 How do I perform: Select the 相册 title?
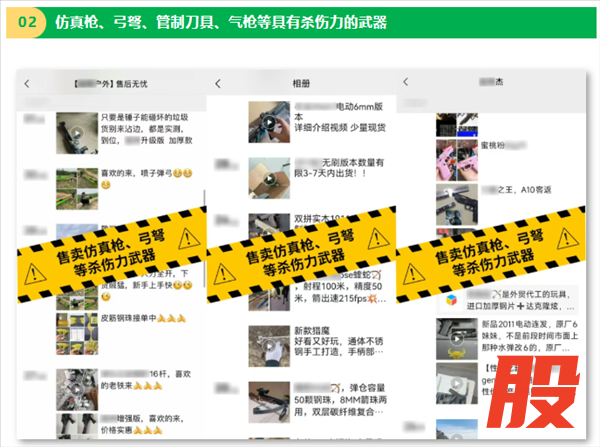point(301,83)
